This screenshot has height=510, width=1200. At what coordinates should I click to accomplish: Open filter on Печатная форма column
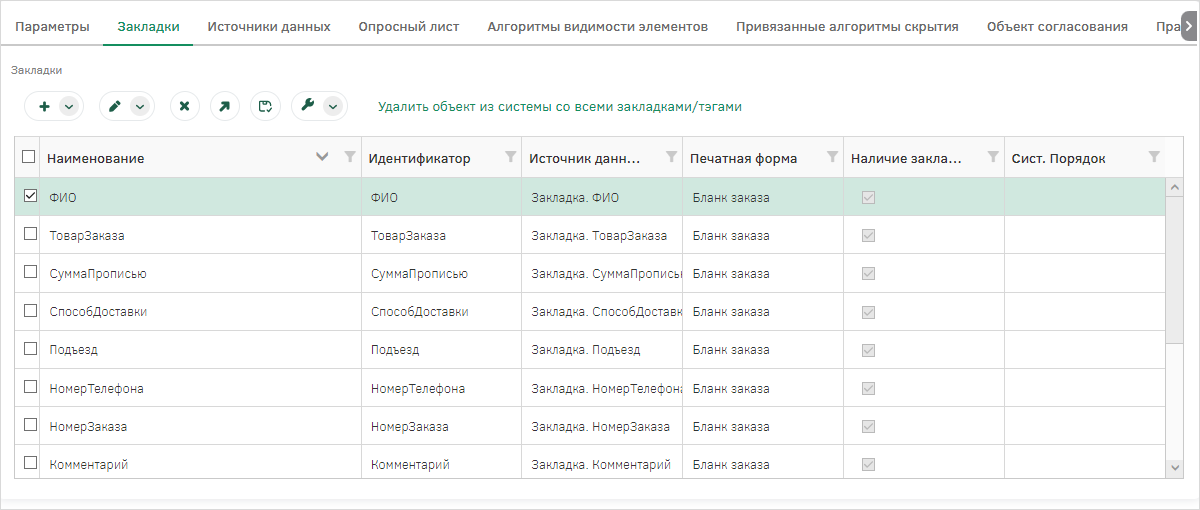pyautogui.click(x=832, y=157)
